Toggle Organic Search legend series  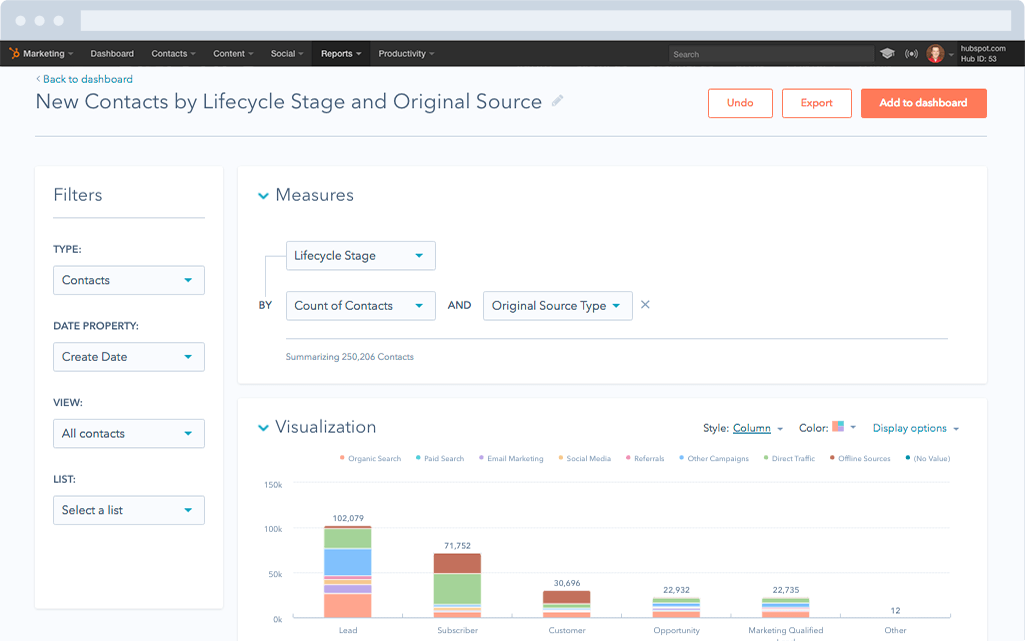[370, 459]
